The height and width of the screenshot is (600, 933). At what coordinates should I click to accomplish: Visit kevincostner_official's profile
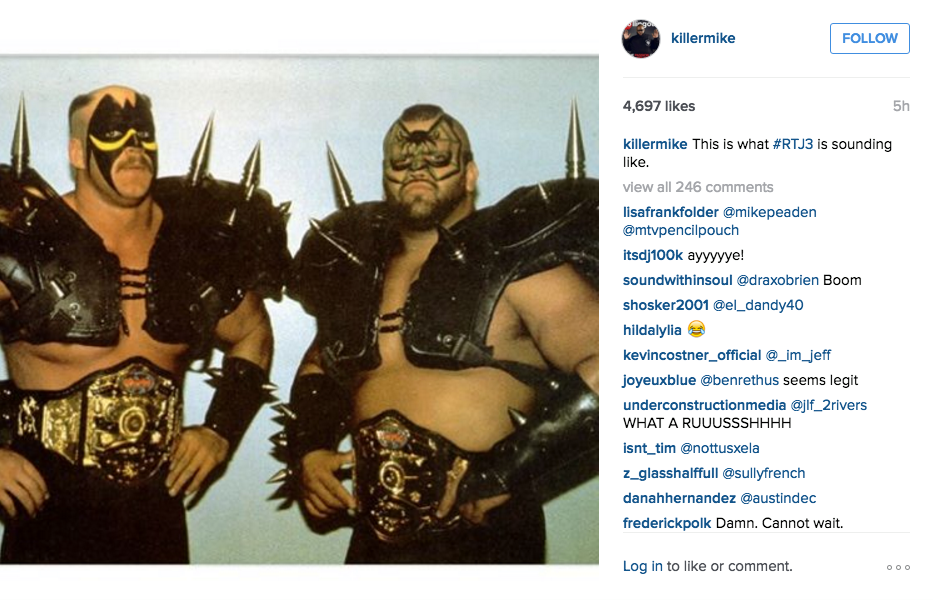(x=692, y=355)
